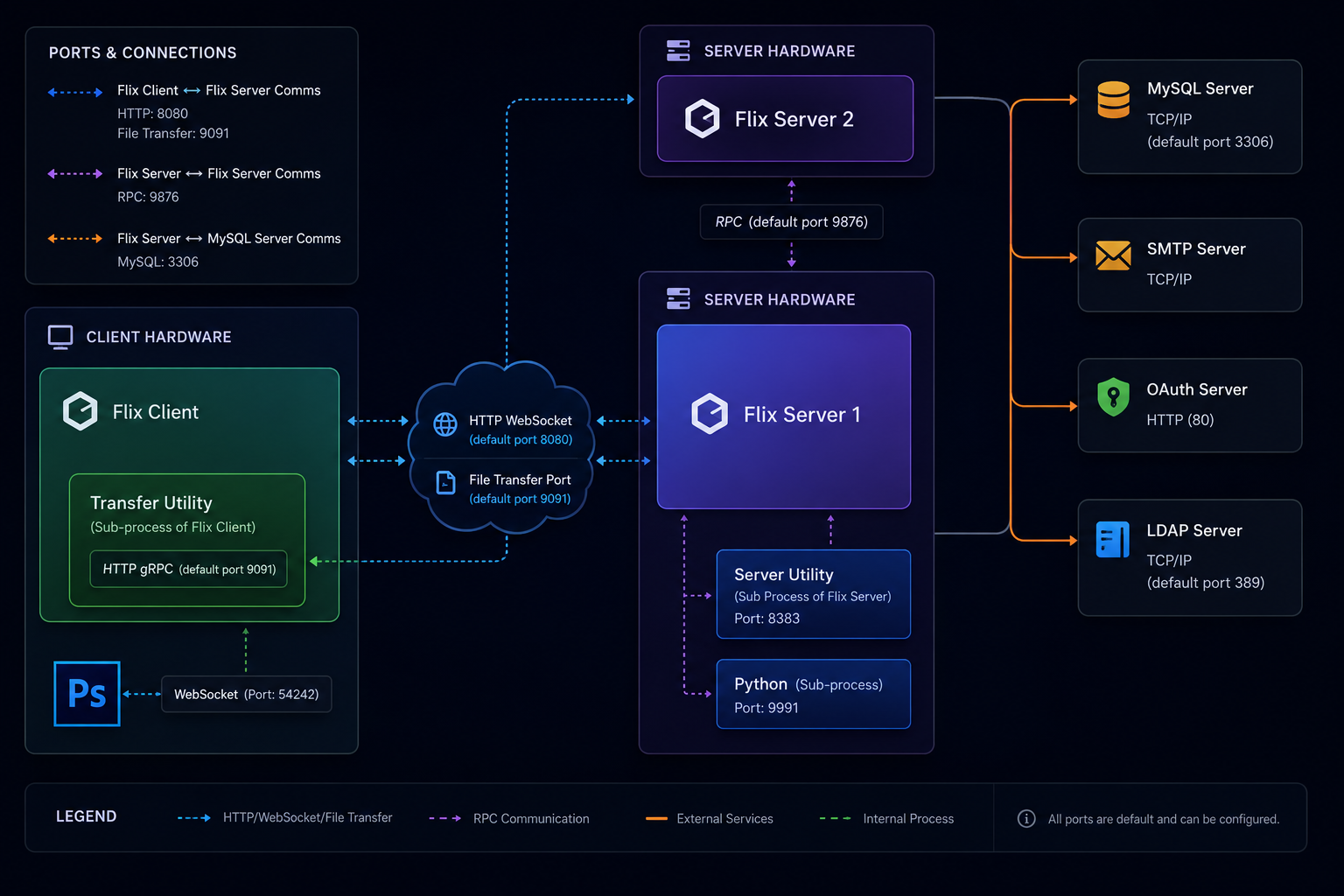Screen dimensions: 1344x896
Task: Click 'HTTP (80)' under OAuth Server
Action: (x=1180, y=420)
